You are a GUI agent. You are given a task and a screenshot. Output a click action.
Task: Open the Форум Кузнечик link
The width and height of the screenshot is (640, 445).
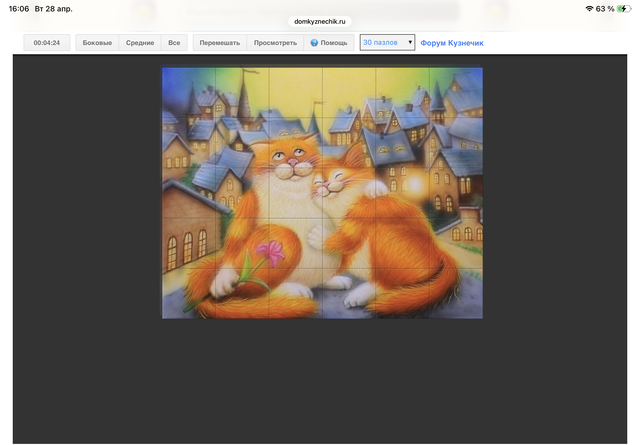click(451, 43)
